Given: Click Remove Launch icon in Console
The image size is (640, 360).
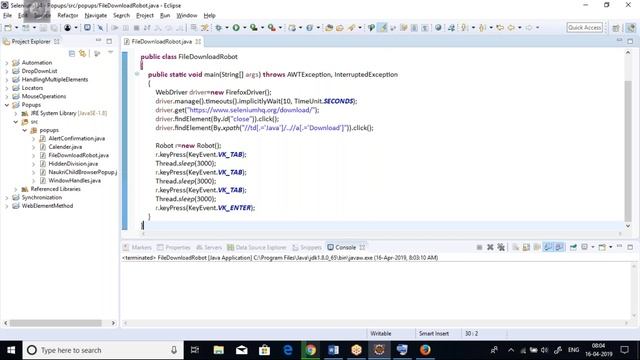Looking at the screenshot, I should click(490, 247).
